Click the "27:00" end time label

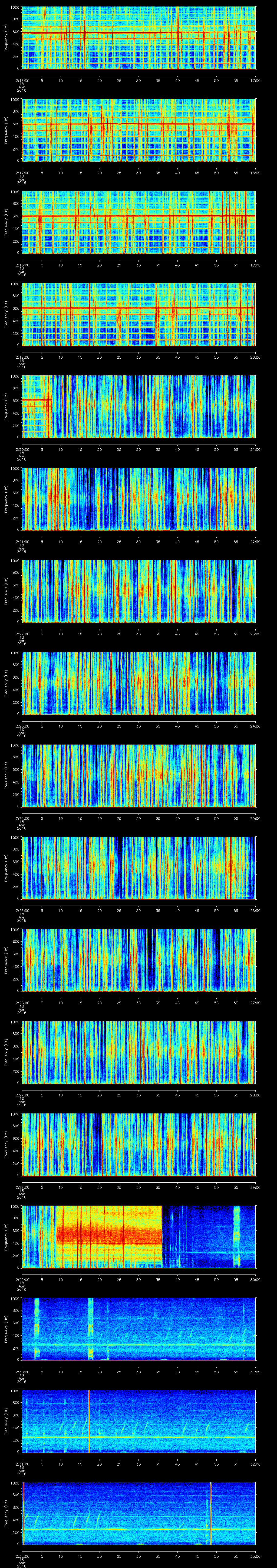(x=256, y=1003)
